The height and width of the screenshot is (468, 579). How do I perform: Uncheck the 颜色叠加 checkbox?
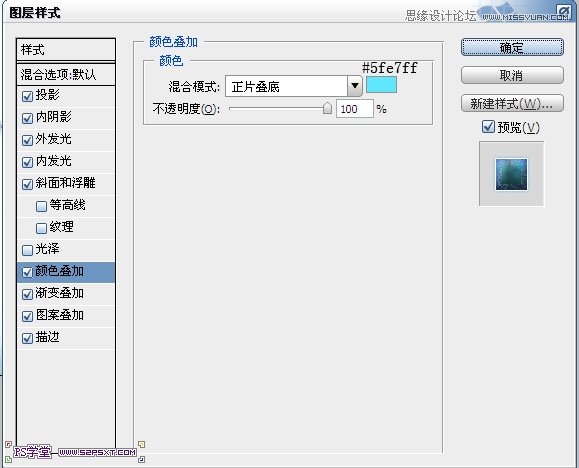[x=27, y=272]
